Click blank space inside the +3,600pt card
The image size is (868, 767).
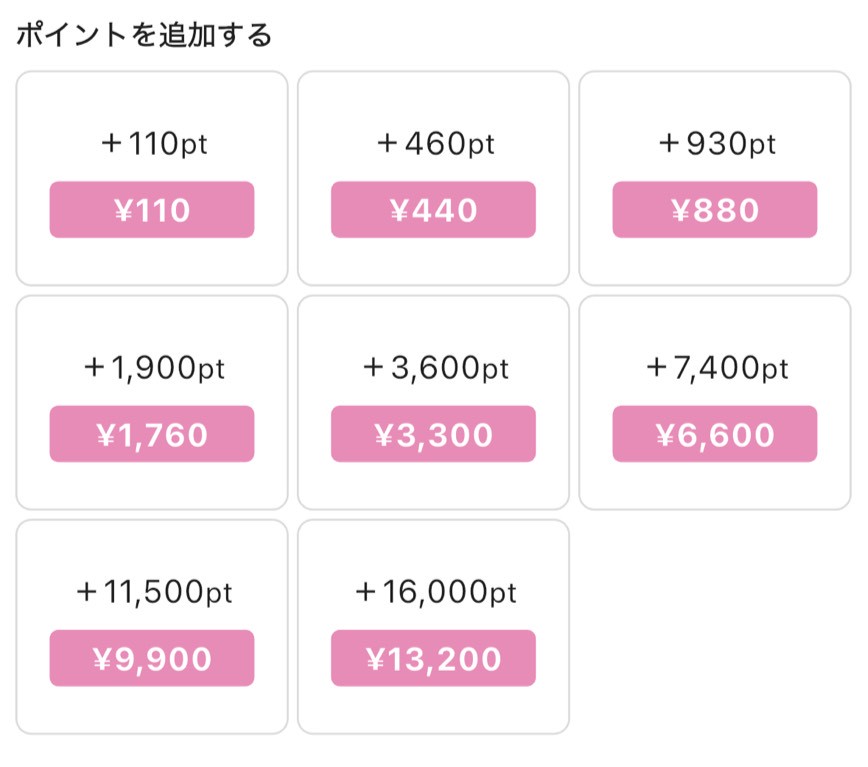[433, 485]
